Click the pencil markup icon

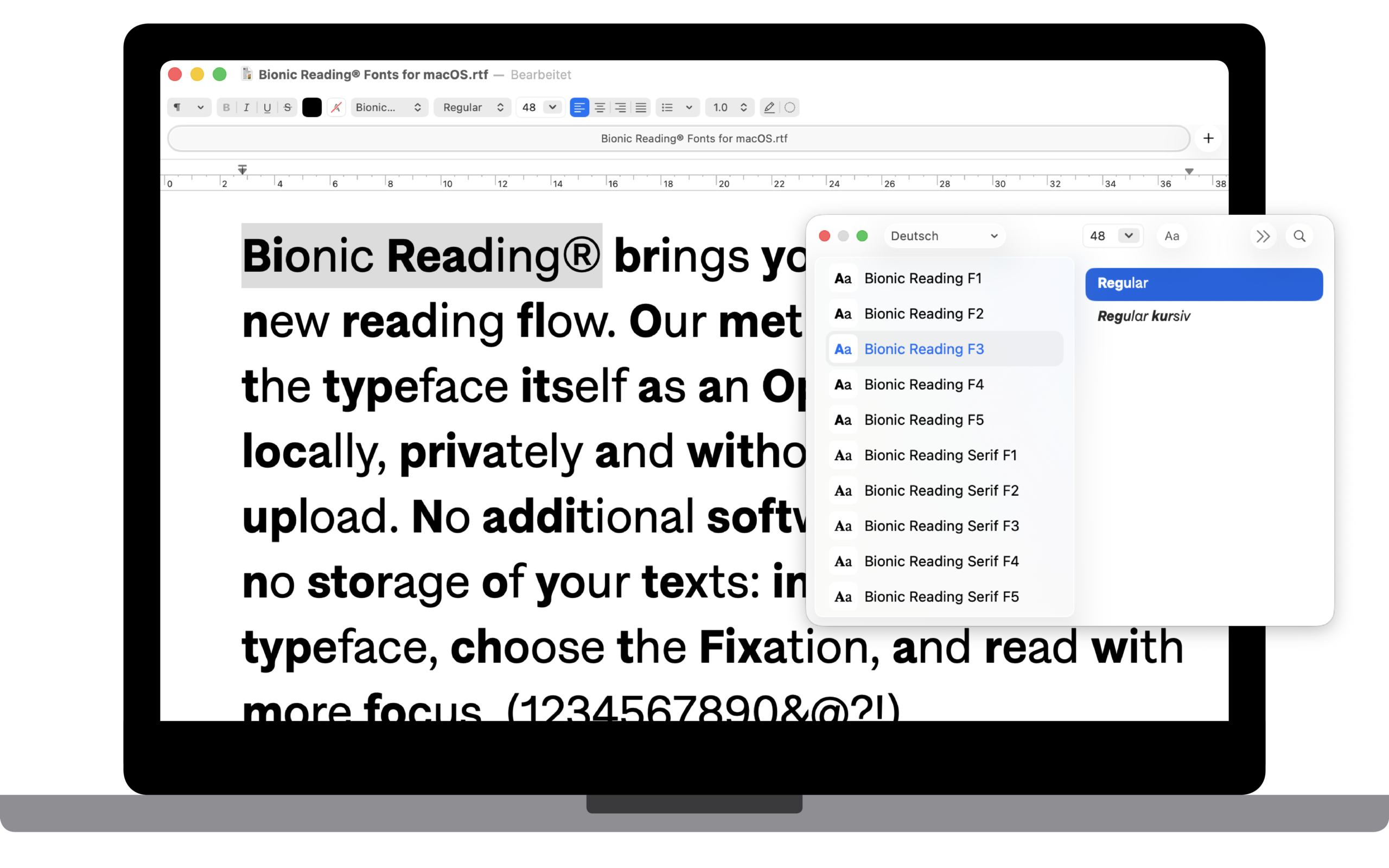pos(769,107)
